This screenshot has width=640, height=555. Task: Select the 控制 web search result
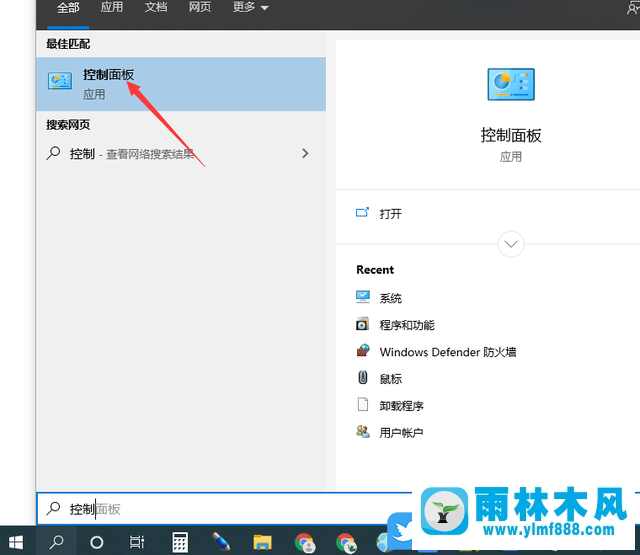tap(181, 154)
